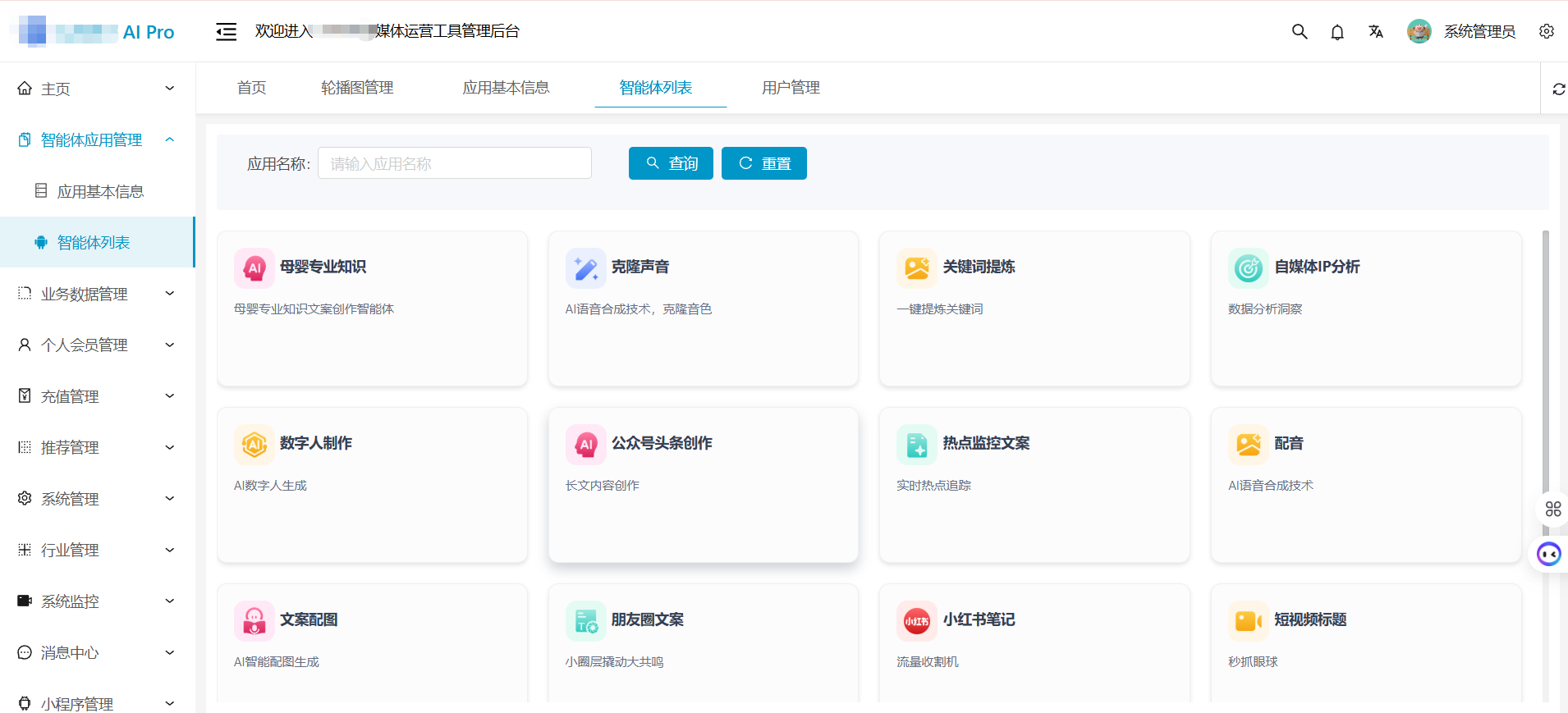Click the 母婴专业知识 card icon

pos(254,267)
